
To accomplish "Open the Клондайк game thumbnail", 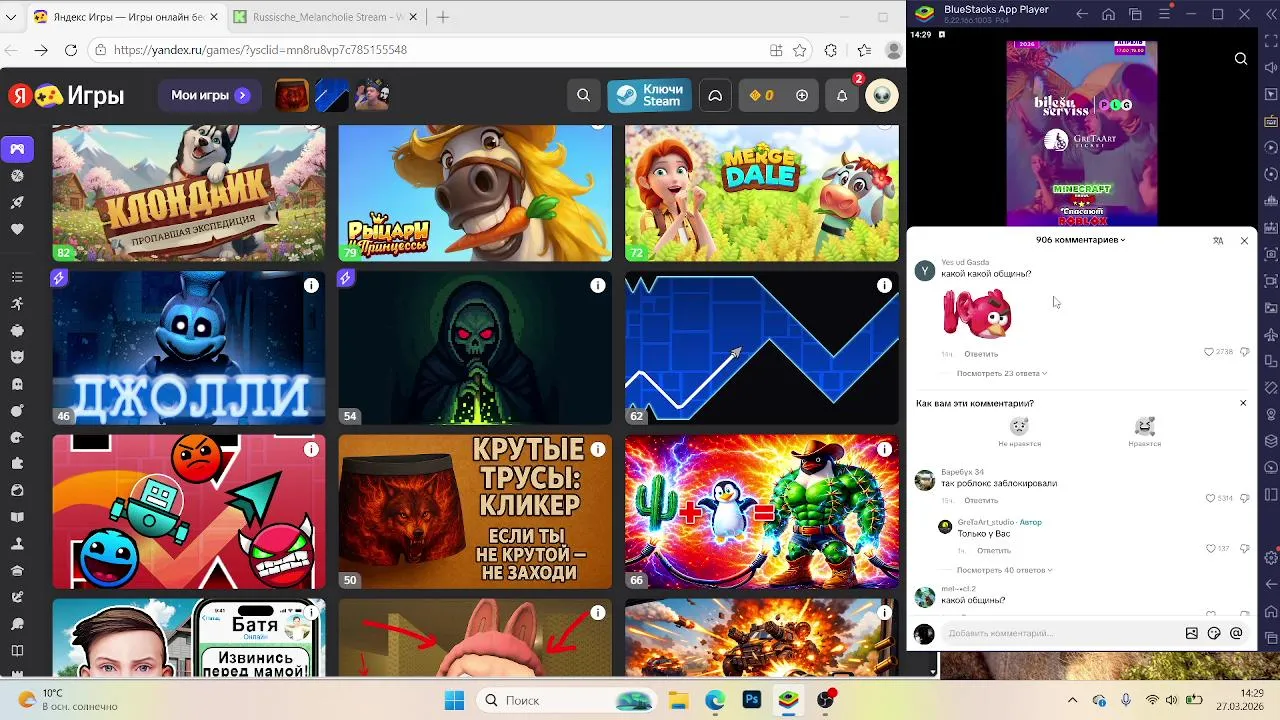I will coord(189,193).
